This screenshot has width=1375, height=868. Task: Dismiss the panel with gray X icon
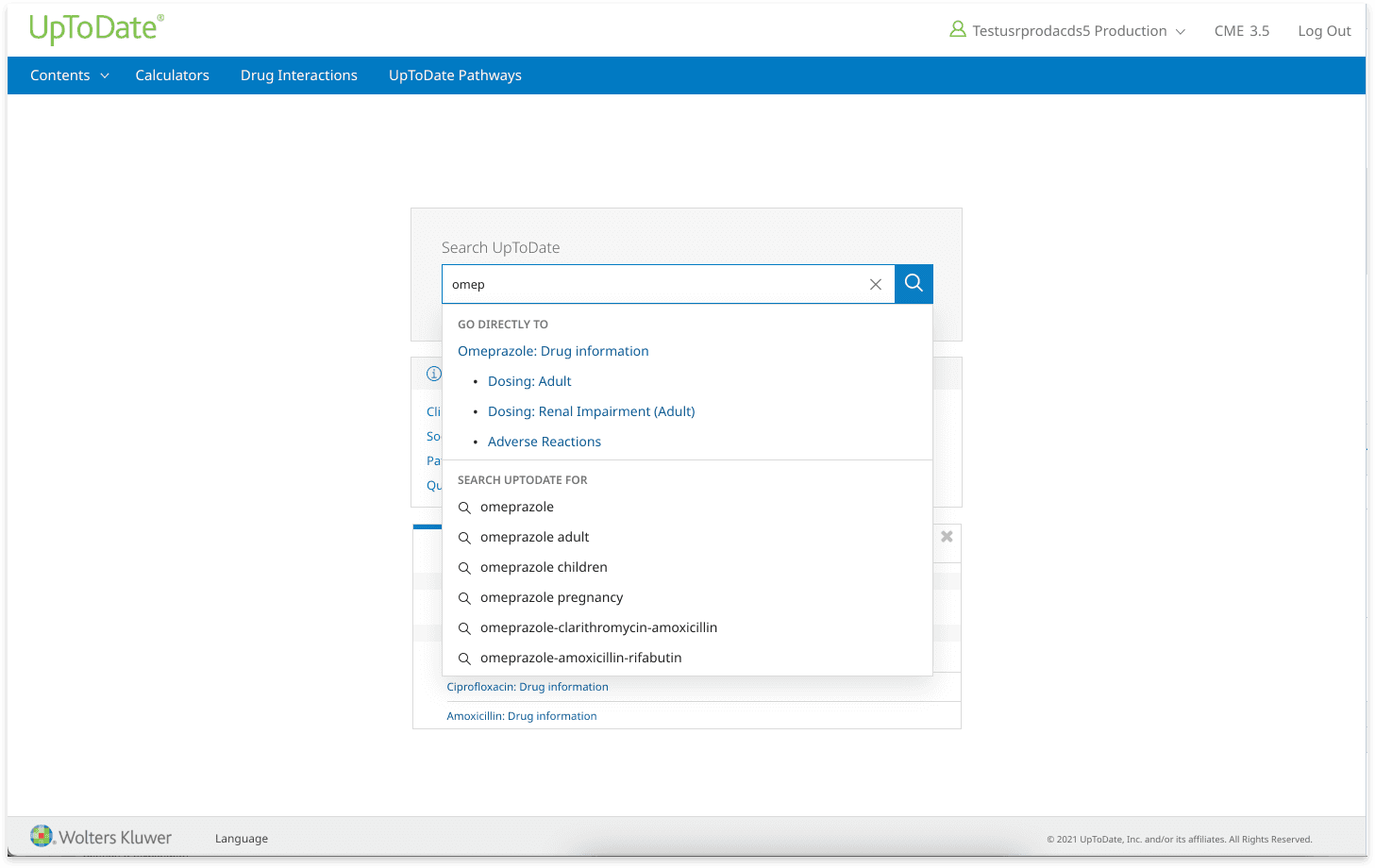click(x=947, y=537)
